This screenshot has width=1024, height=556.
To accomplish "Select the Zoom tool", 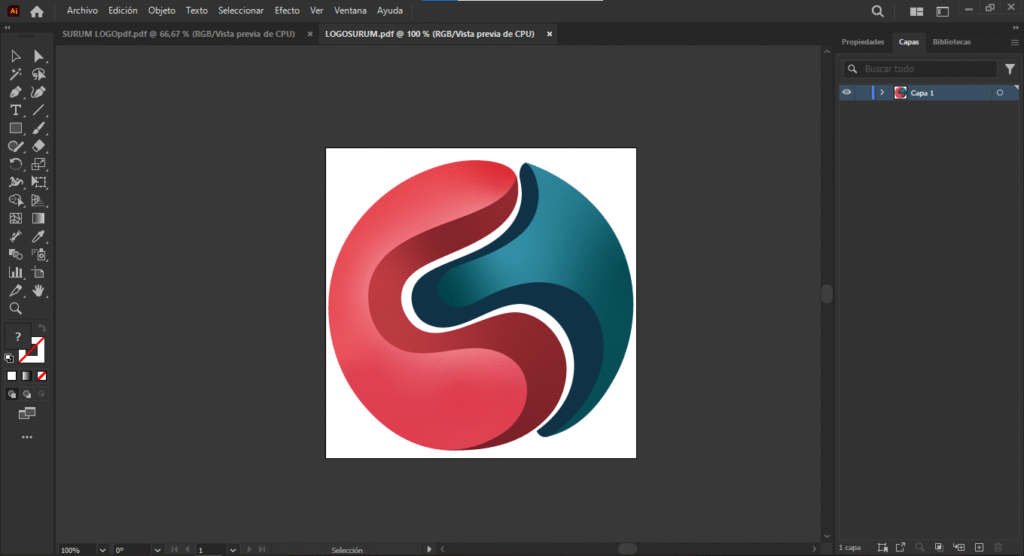I will pyautogui.click(x=16, y=308).
